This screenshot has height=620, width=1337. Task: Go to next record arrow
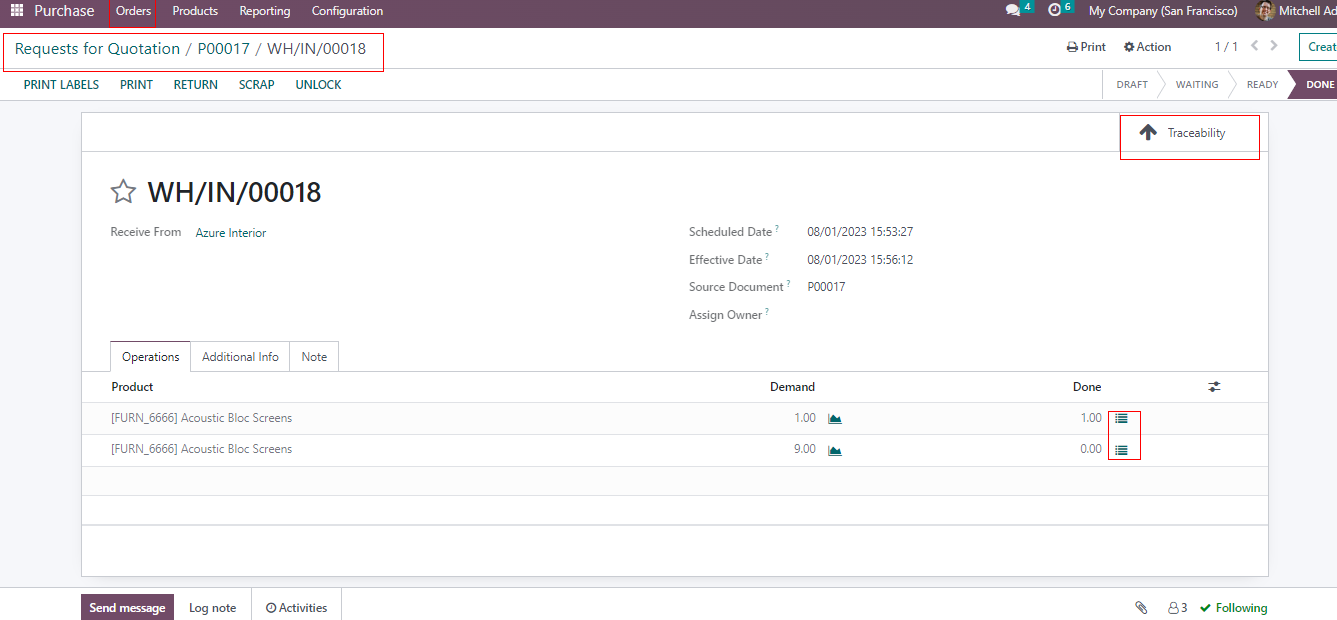coord(1273,46)
